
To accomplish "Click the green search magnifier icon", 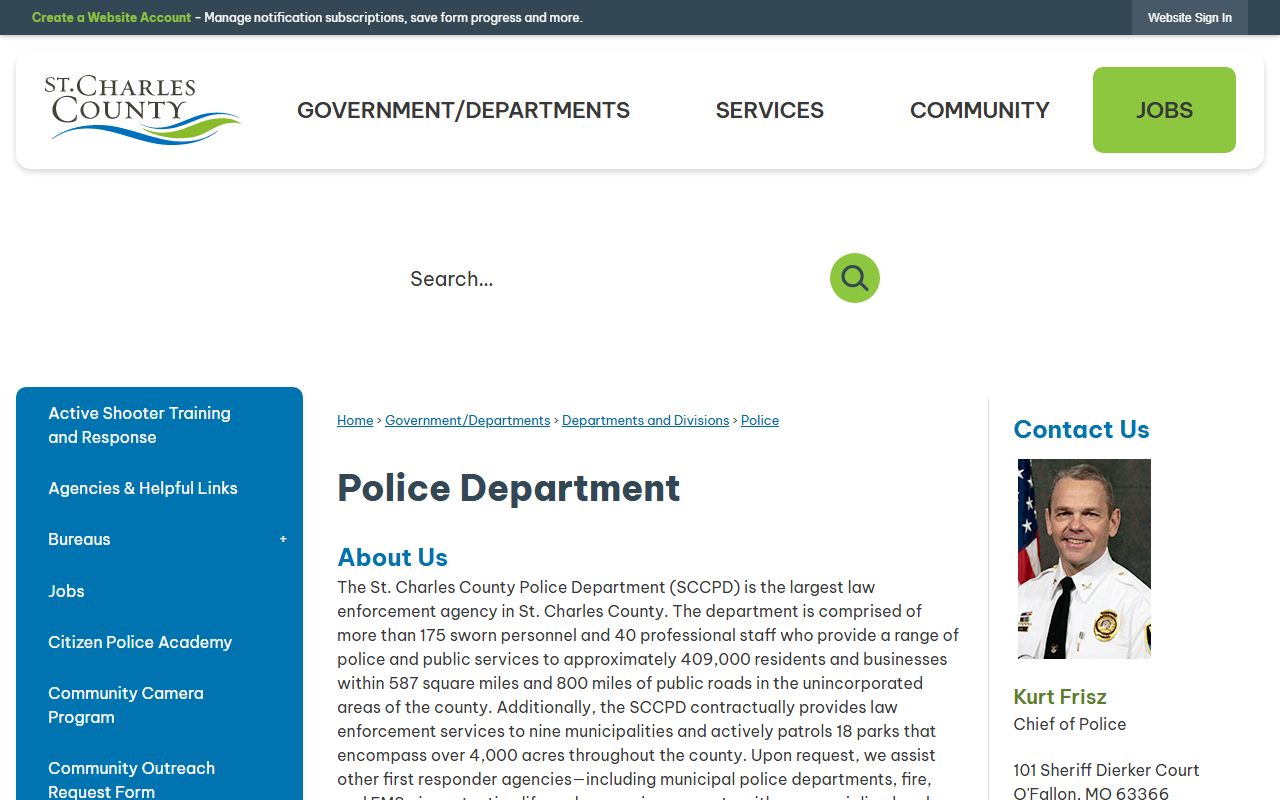I will click(x=855, y=278).
